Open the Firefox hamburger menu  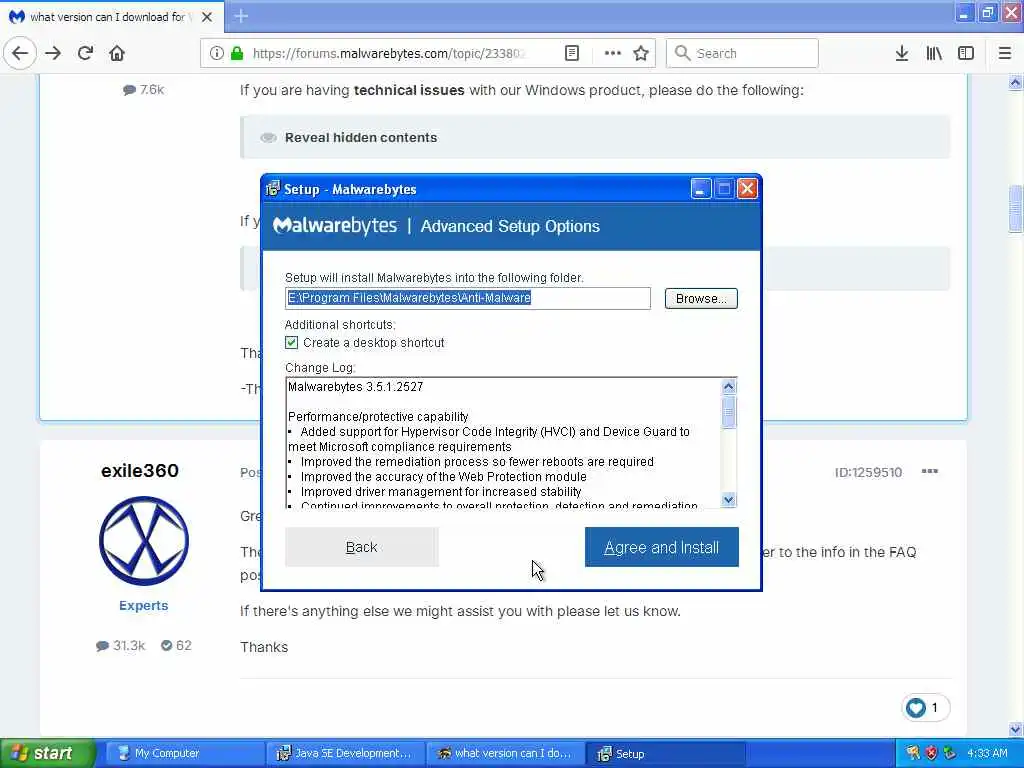click(x=1004, y=53)
